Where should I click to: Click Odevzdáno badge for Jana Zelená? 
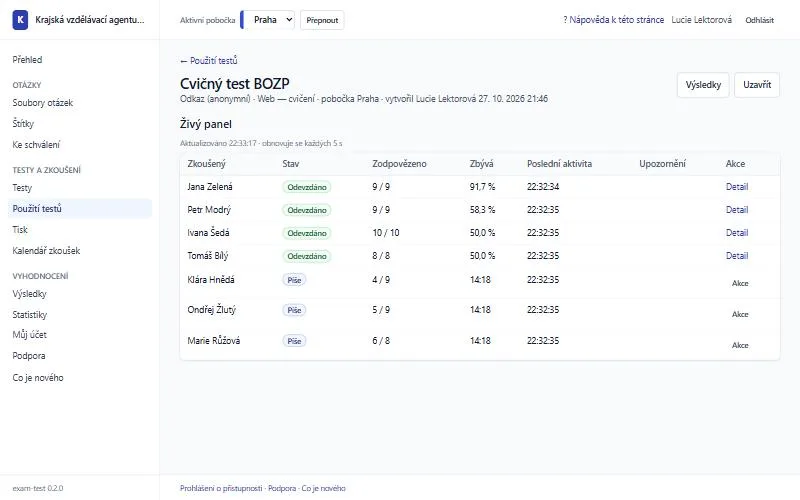tap(307, 187)
